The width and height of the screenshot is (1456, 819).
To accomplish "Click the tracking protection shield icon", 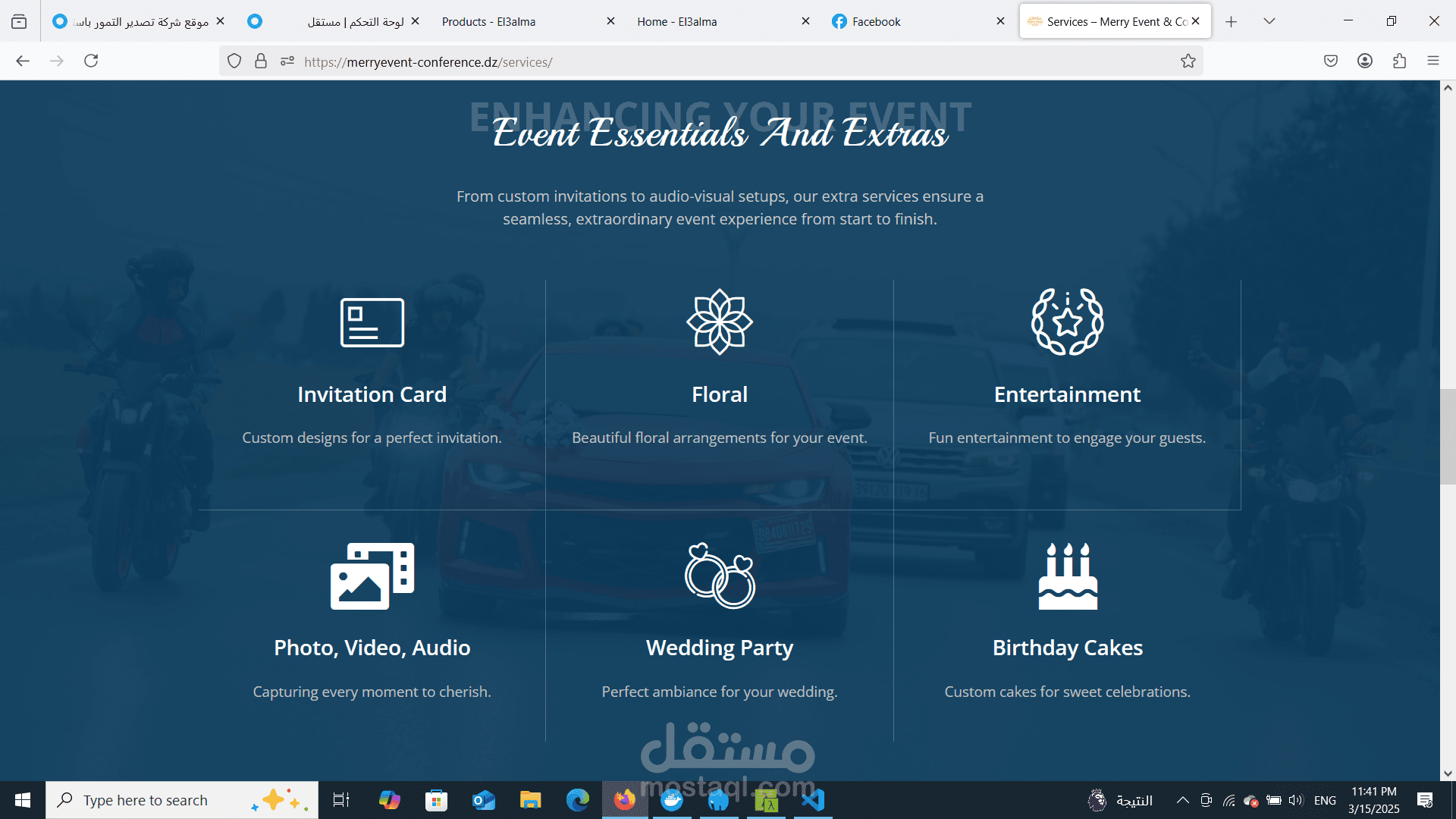I will point(234,61).
